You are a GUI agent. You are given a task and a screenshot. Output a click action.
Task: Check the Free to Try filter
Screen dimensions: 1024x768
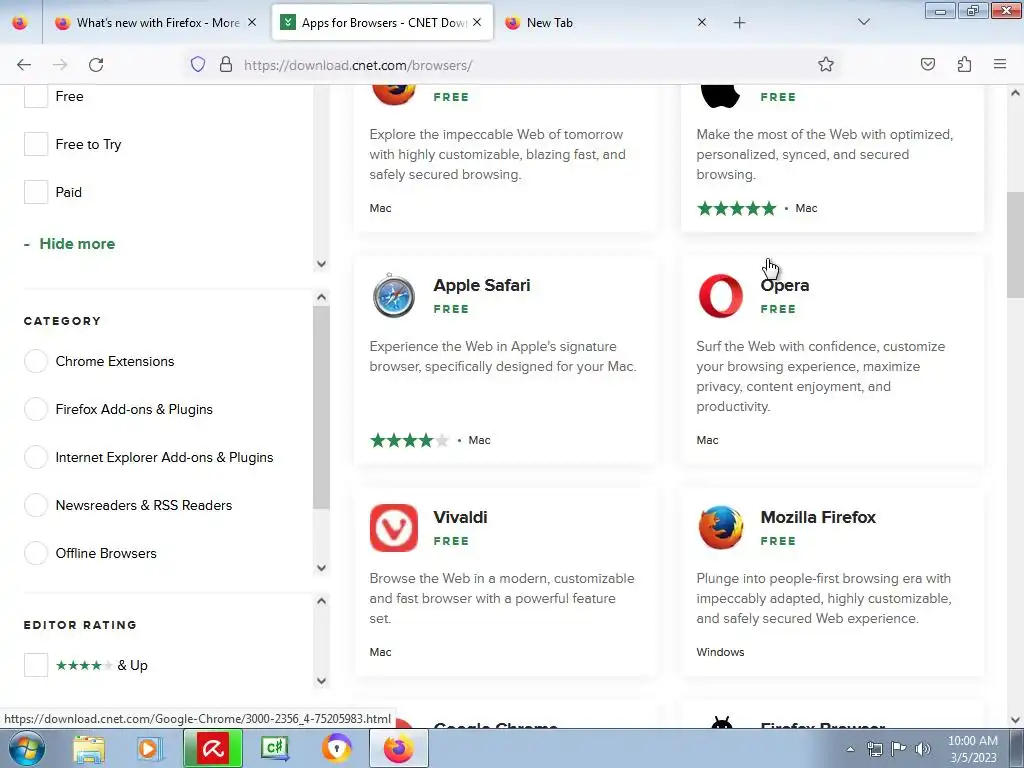(x=36, y=144)
